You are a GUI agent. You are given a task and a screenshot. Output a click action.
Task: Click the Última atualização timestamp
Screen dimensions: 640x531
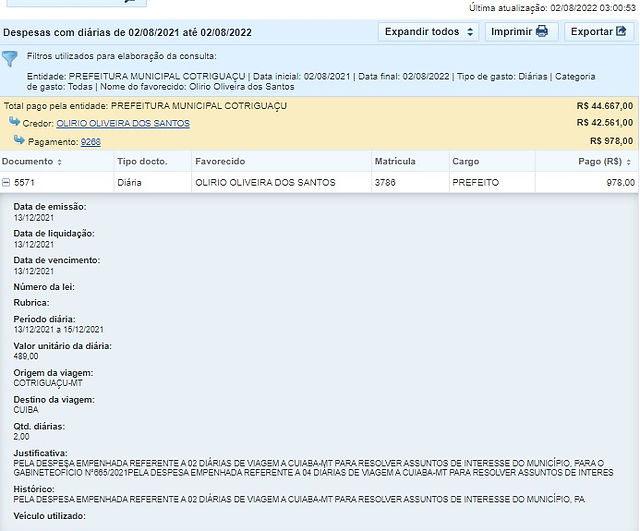tap(552, 8)
